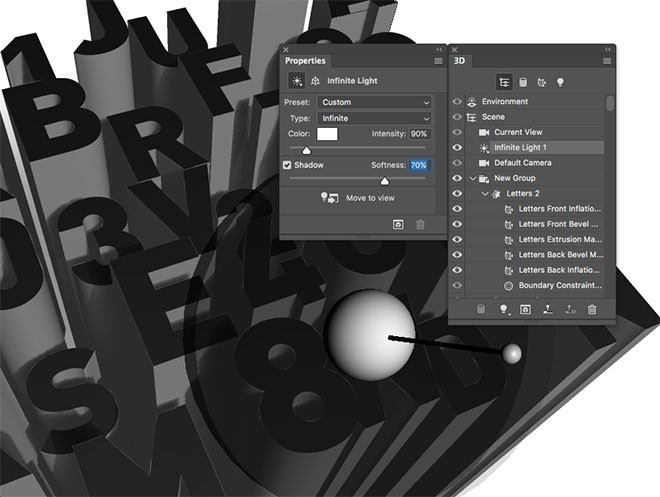
Task: Open the Preset dropdown set to Custom
Action: tap(374, 102)
